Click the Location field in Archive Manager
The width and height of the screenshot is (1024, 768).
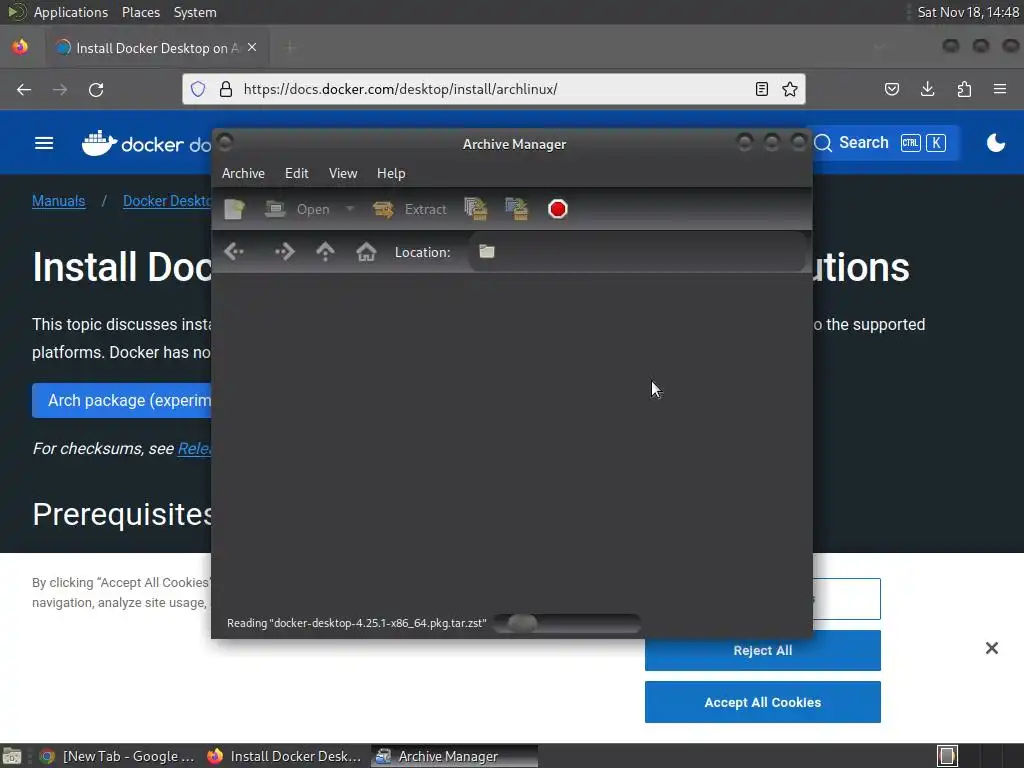pyautogui.click(x=637, y=251)
